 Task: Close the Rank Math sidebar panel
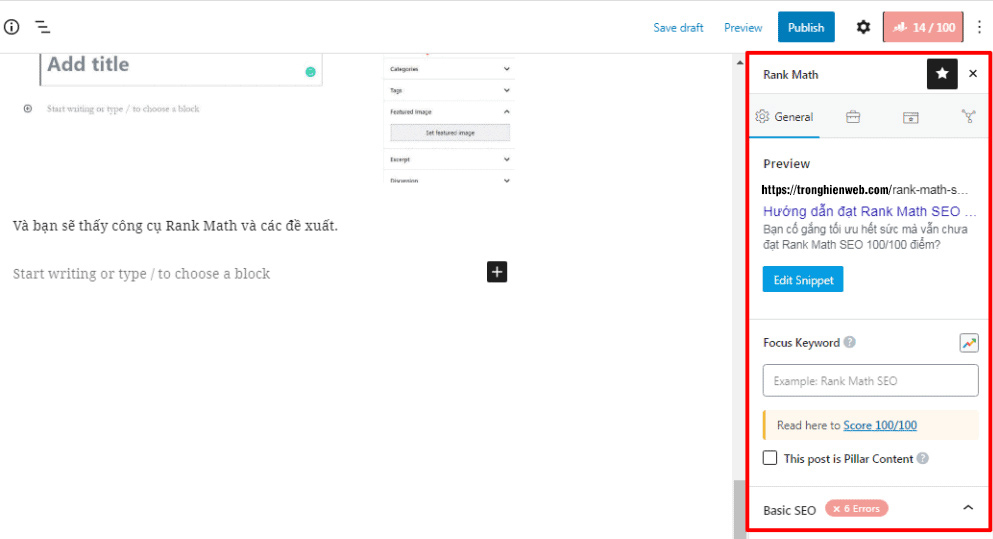click(x=973, y=74)
